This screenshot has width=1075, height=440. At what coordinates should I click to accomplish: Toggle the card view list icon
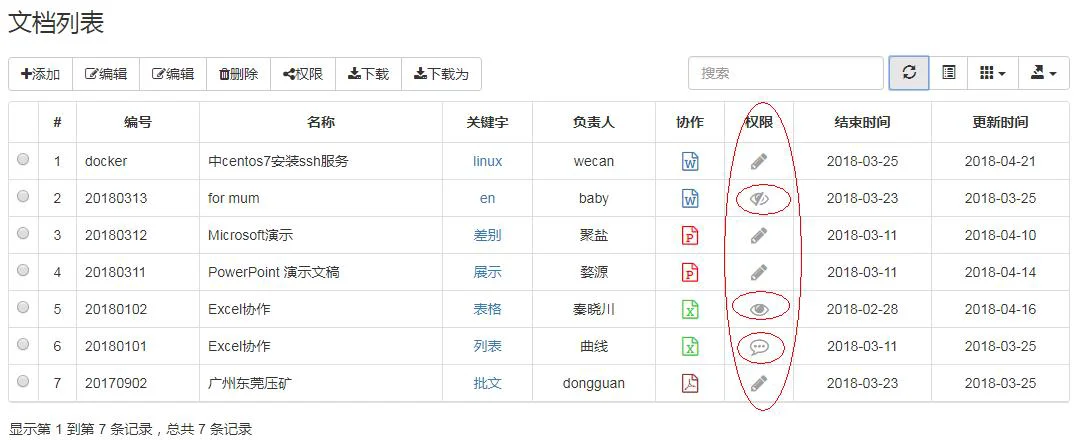click(949, 73)
